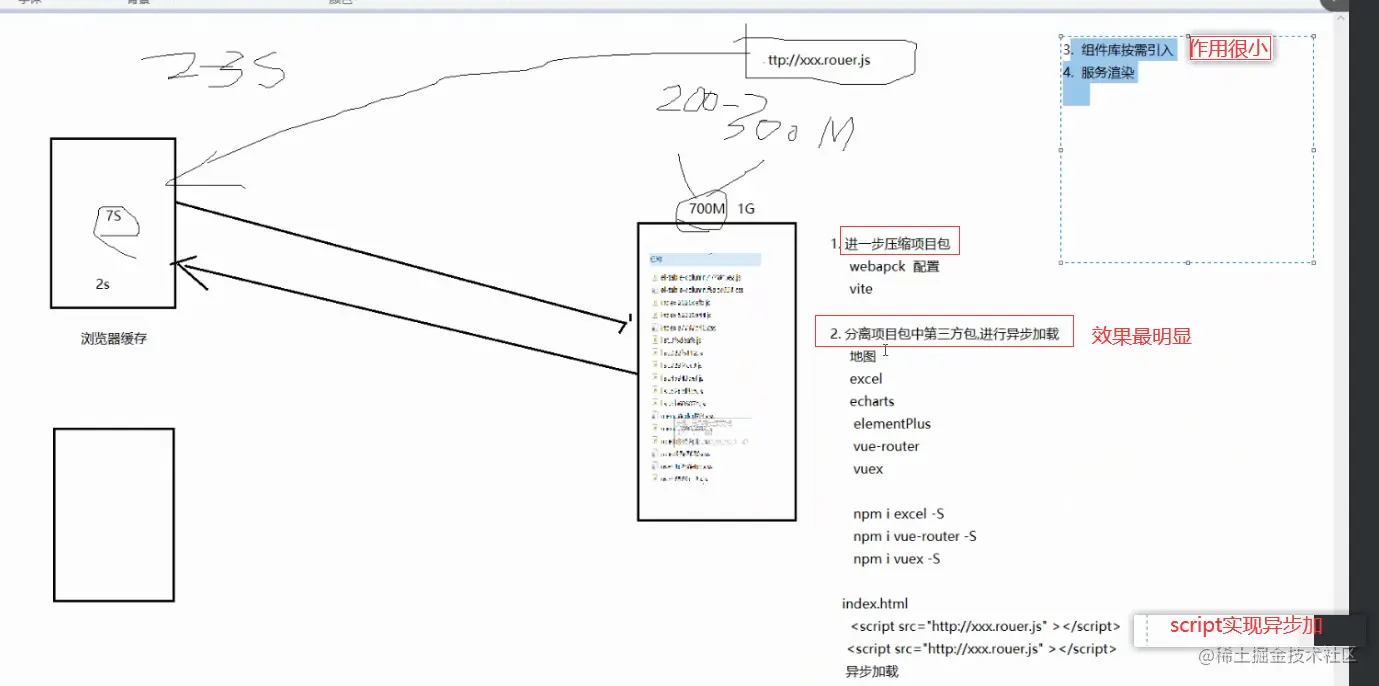Click the 'webapck 配置' line
Image resolution: width=1379 pixels, height=686 pixels.
(x=895, y=267)
